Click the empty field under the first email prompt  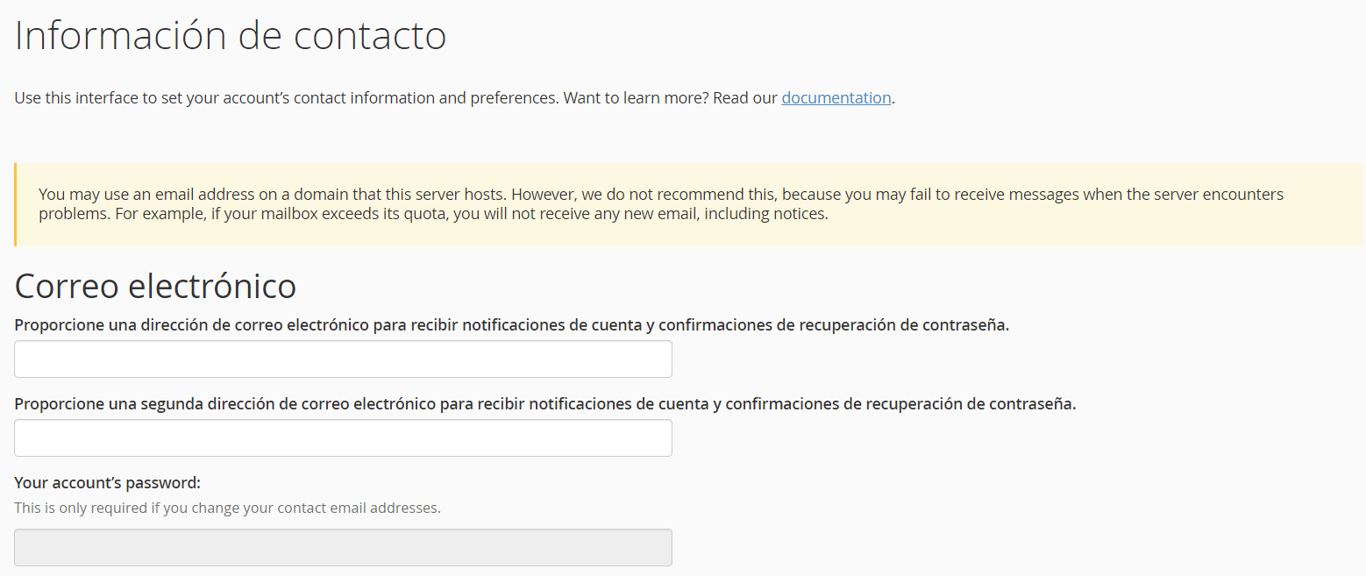pos(342,359)
